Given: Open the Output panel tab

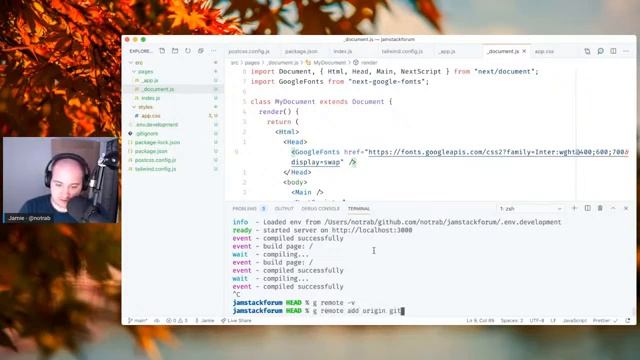Looking at the screenshot, I should pyautogui.click(x=284, y=209).
